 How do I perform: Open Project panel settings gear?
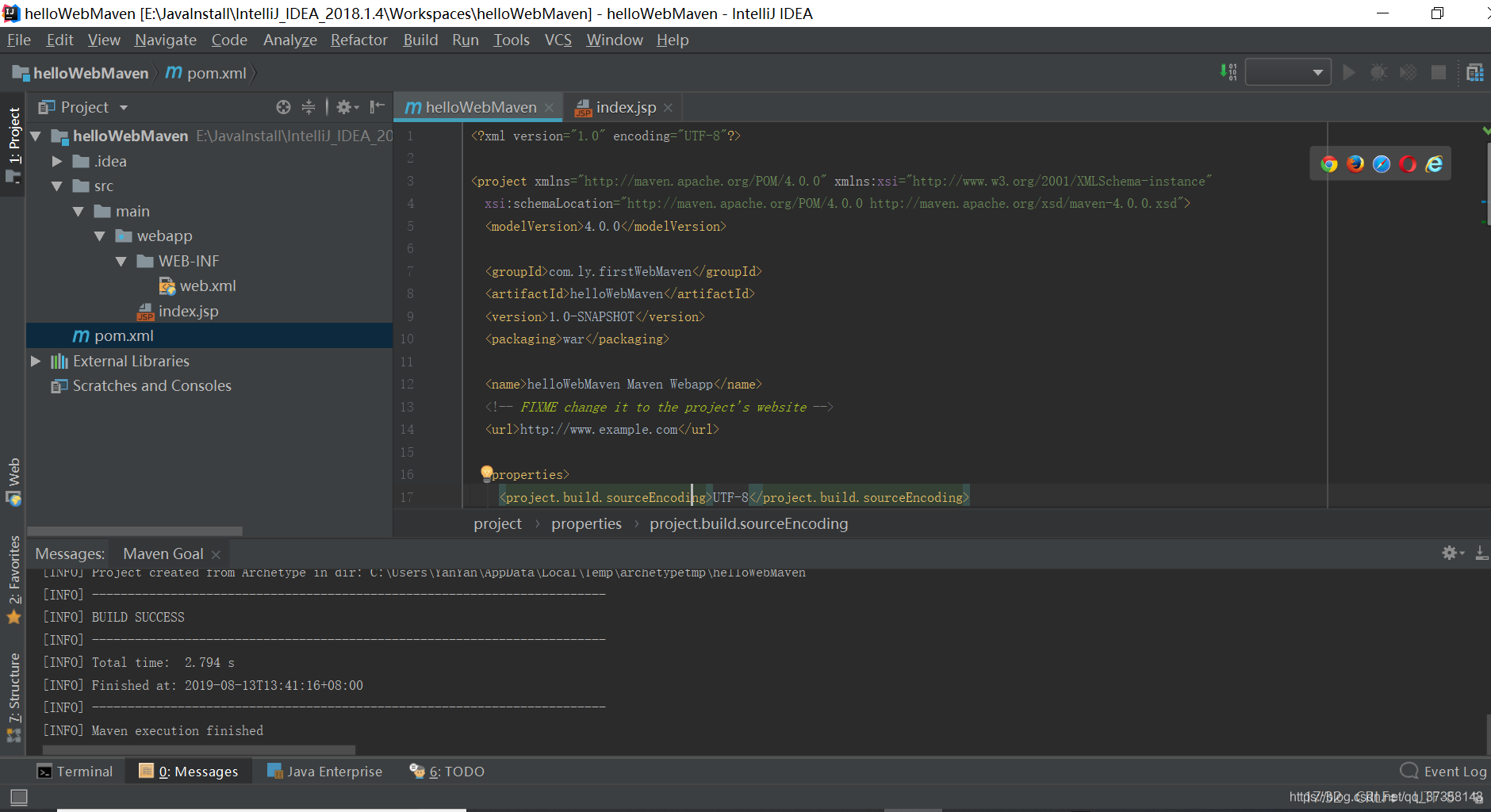pos(347,107)
